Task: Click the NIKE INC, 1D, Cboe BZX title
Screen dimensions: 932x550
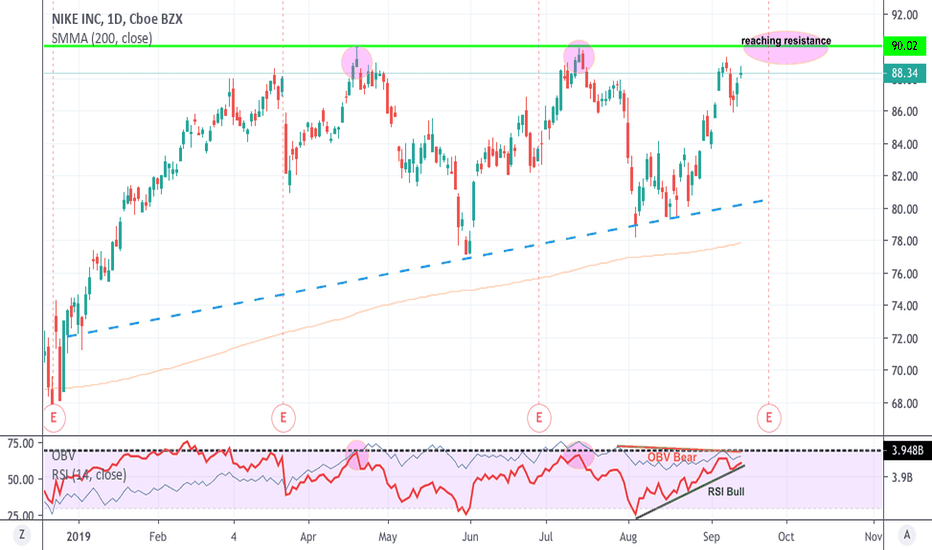Action: tap(117, 19)
